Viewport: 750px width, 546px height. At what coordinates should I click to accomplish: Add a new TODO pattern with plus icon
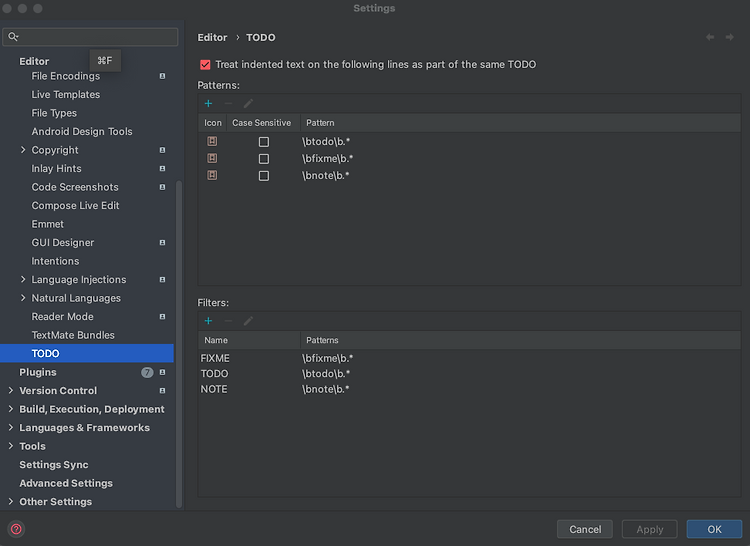[209, 103]
